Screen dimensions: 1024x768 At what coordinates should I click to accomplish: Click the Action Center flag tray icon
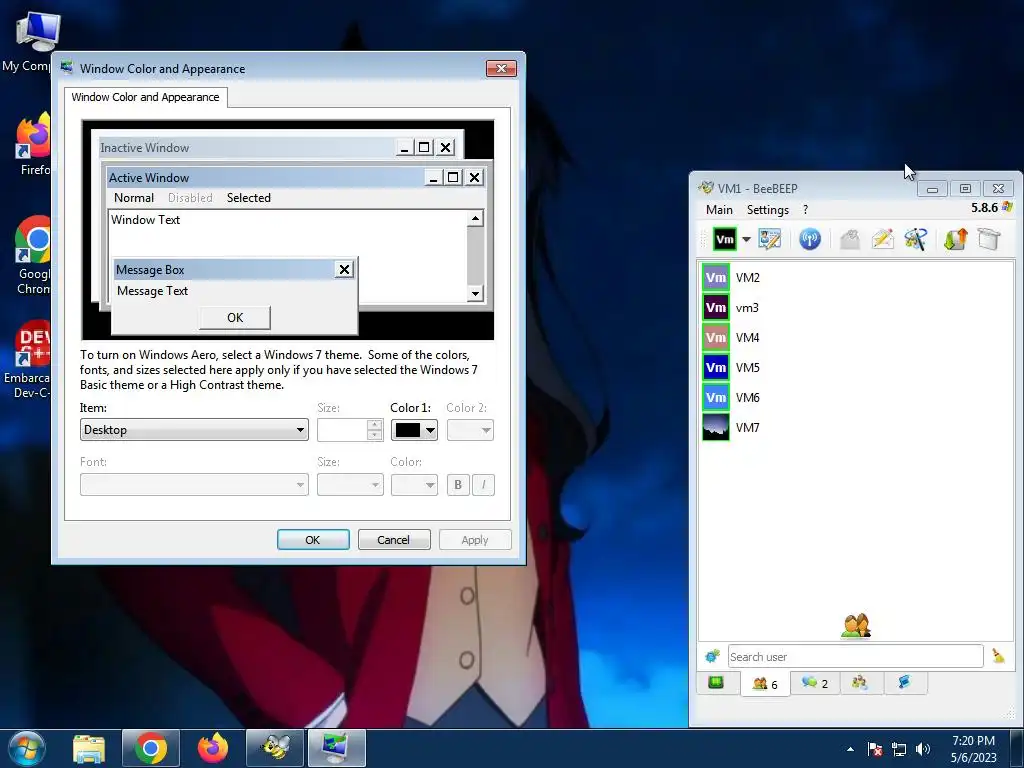pyautogui.click(x=875, y=750)
